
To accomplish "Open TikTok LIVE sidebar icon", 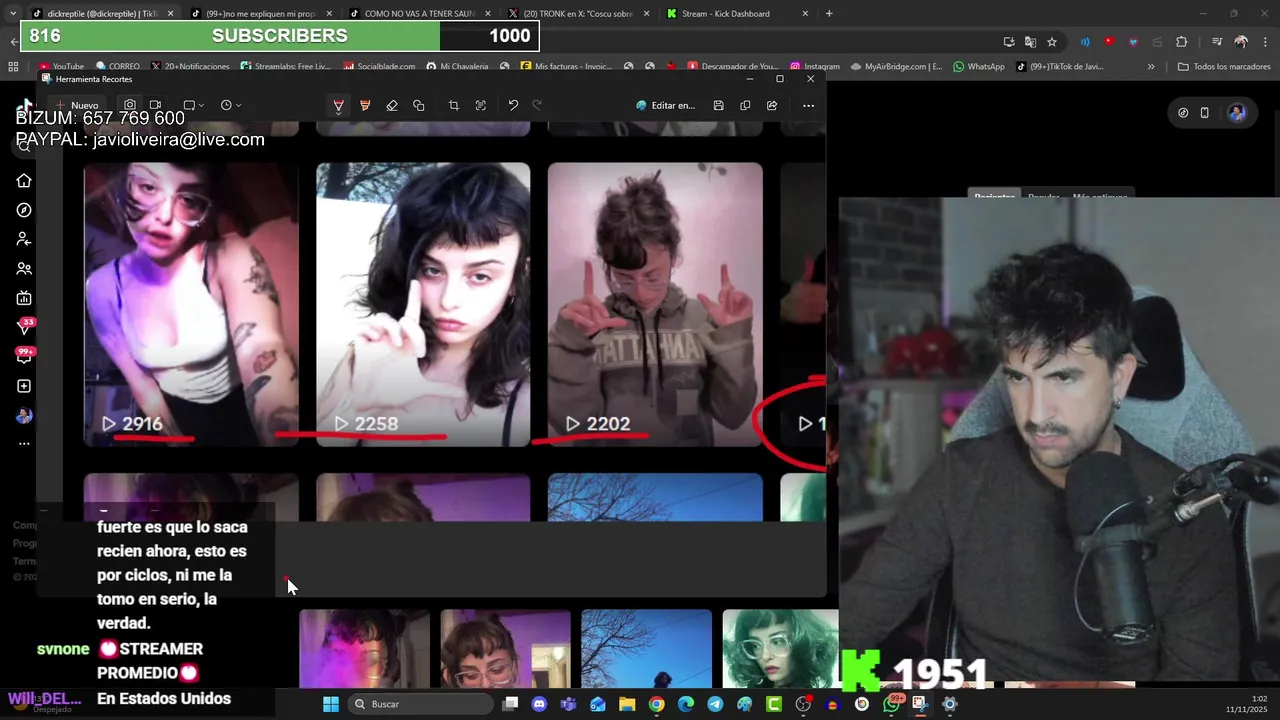I will pos(24,298).
